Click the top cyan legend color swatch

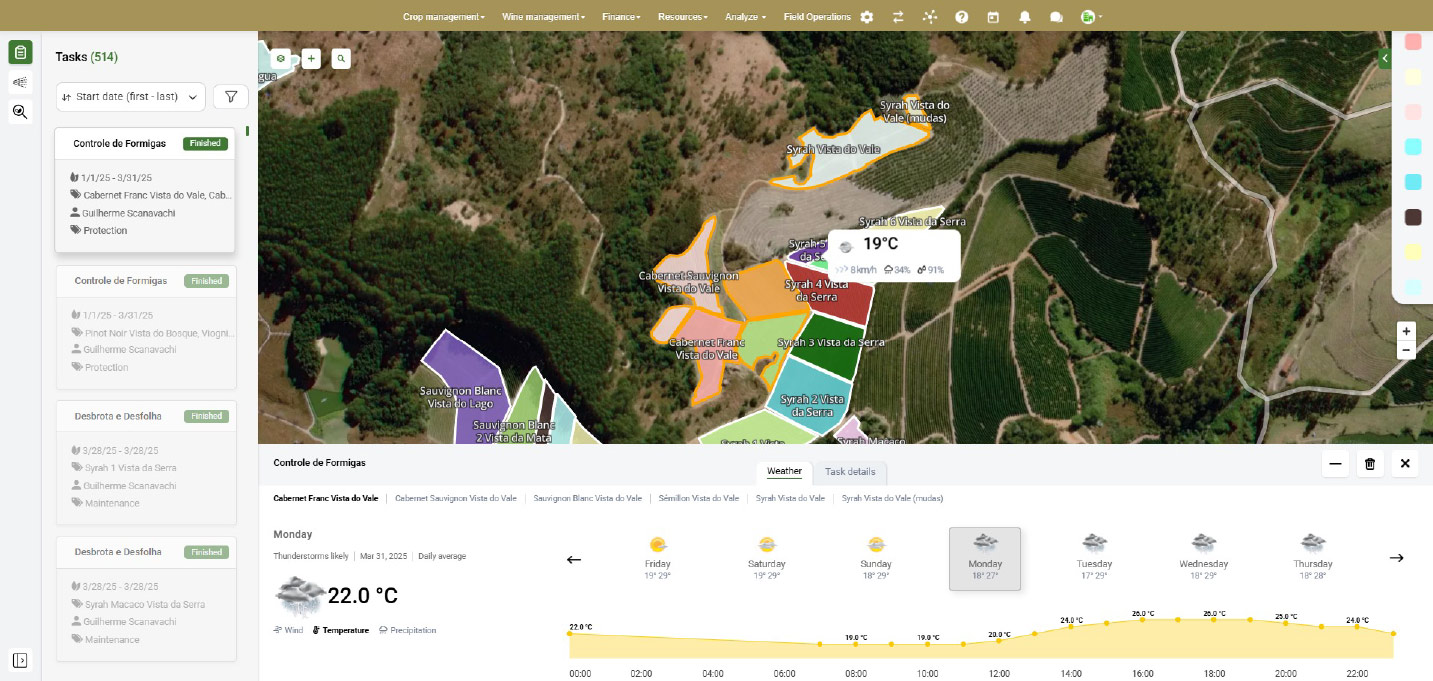tap(1413, 147)
